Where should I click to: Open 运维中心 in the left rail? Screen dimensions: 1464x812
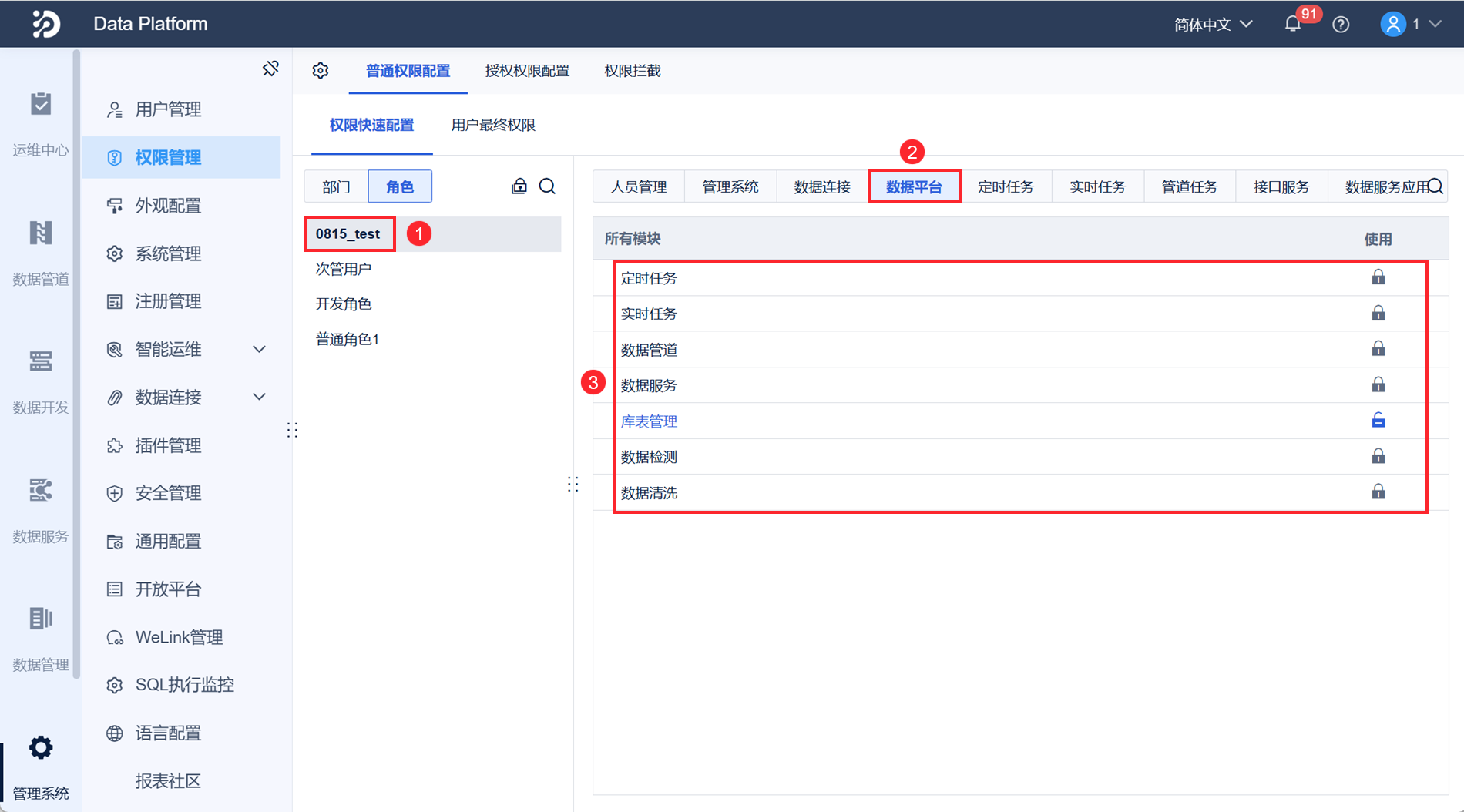coord(40,123)
